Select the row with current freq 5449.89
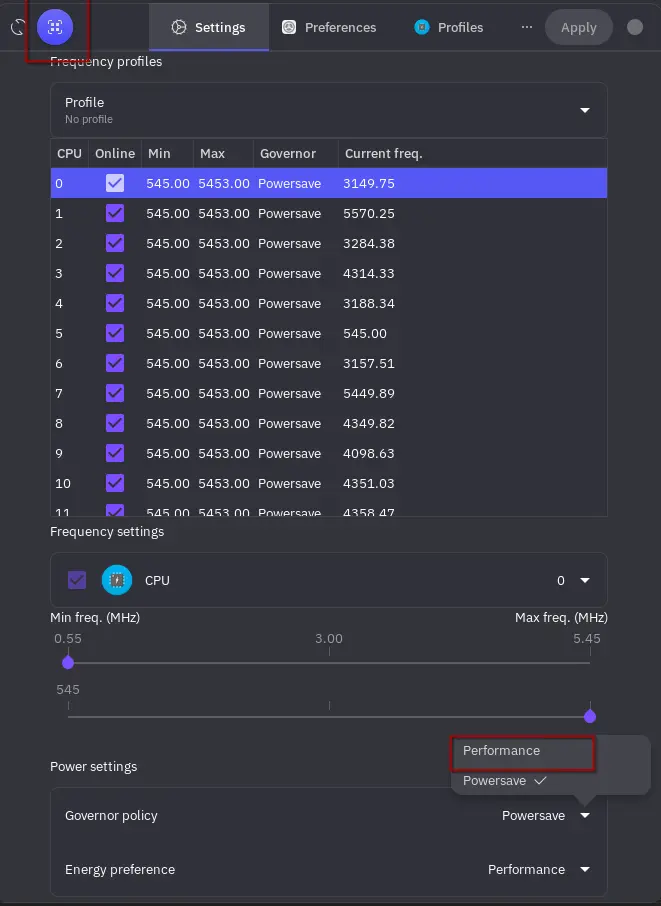This screenshot has width=661, height=906. pyautogui.click(x=329, y=393)
